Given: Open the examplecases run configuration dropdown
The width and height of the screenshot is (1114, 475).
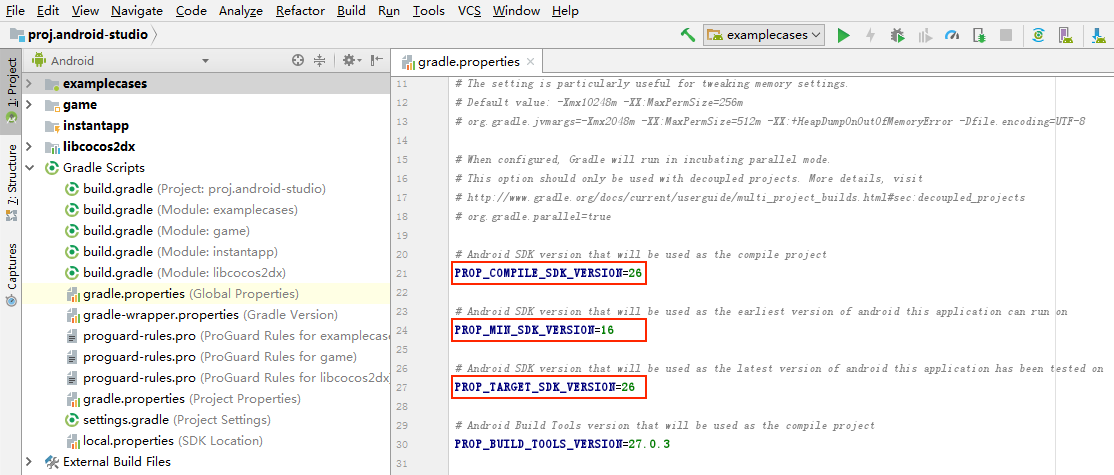Looking at the screenshot, I should point(764,35).
